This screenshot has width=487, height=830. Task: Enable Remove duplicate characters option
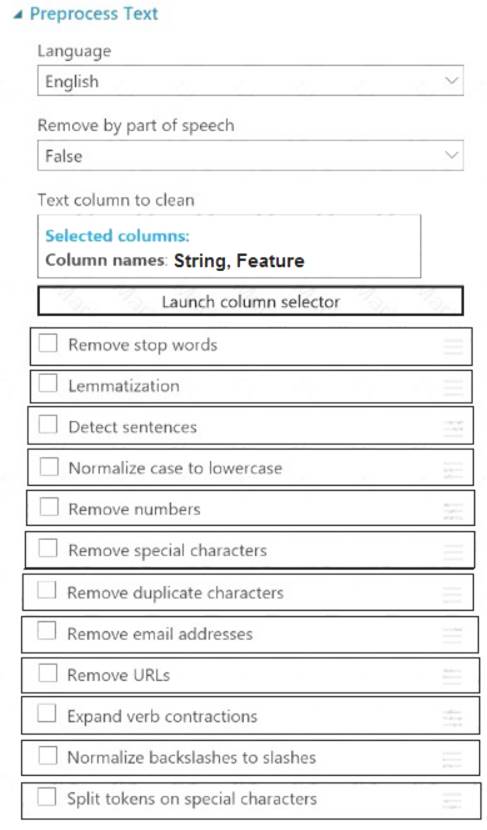[47, 590]
